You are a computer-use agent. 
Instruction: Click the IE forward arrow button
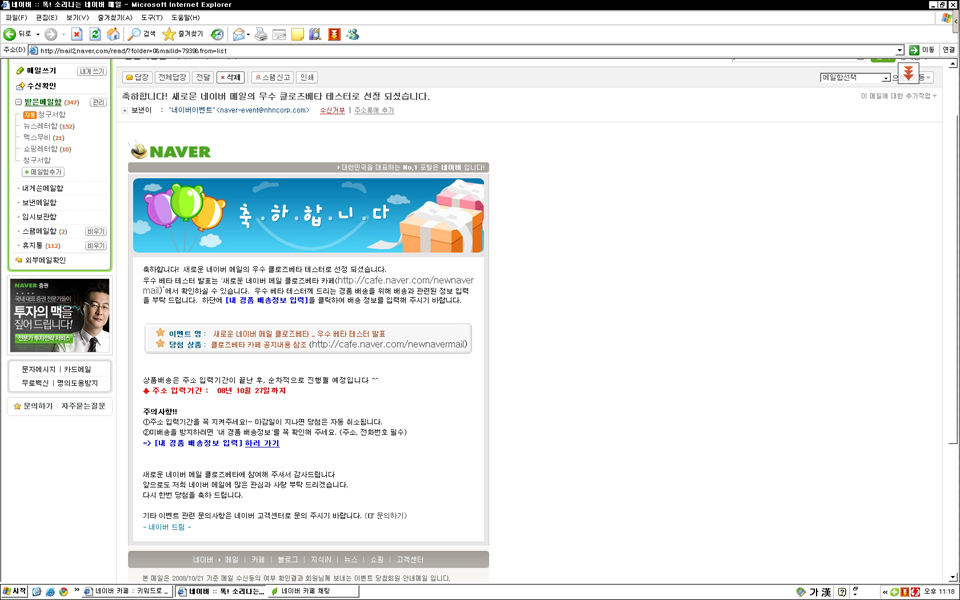51,34
